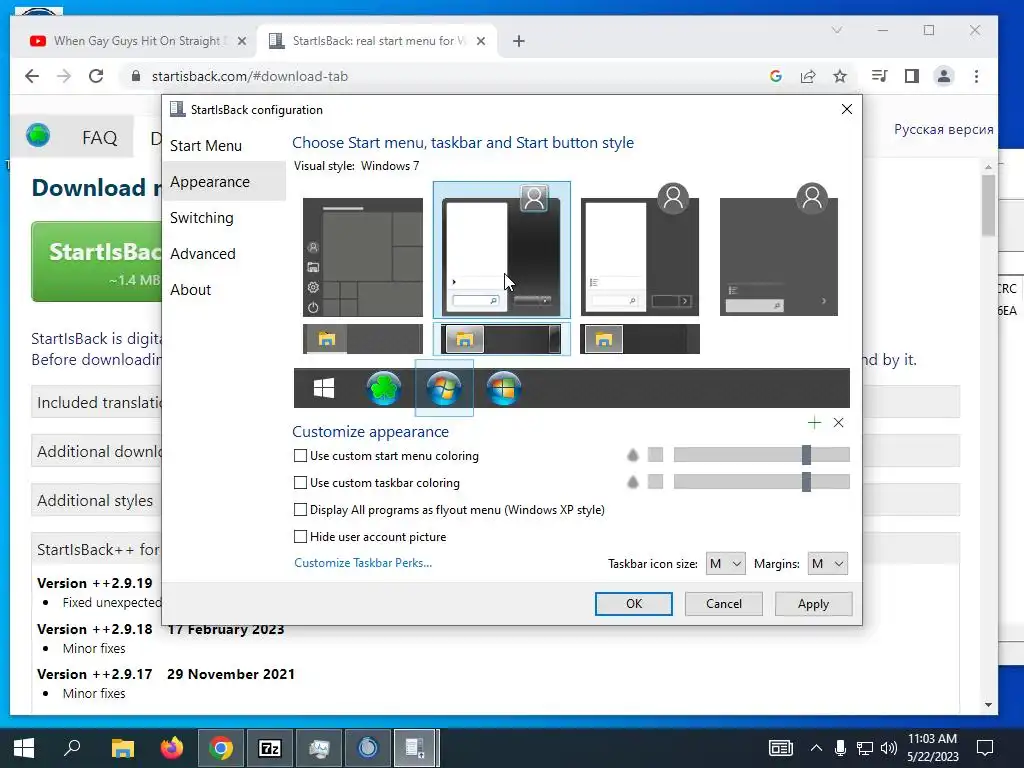Viewport: 1024px width, 768px height.
Task: Pick the Windows 7 start orb
Action: click(444, 389)
